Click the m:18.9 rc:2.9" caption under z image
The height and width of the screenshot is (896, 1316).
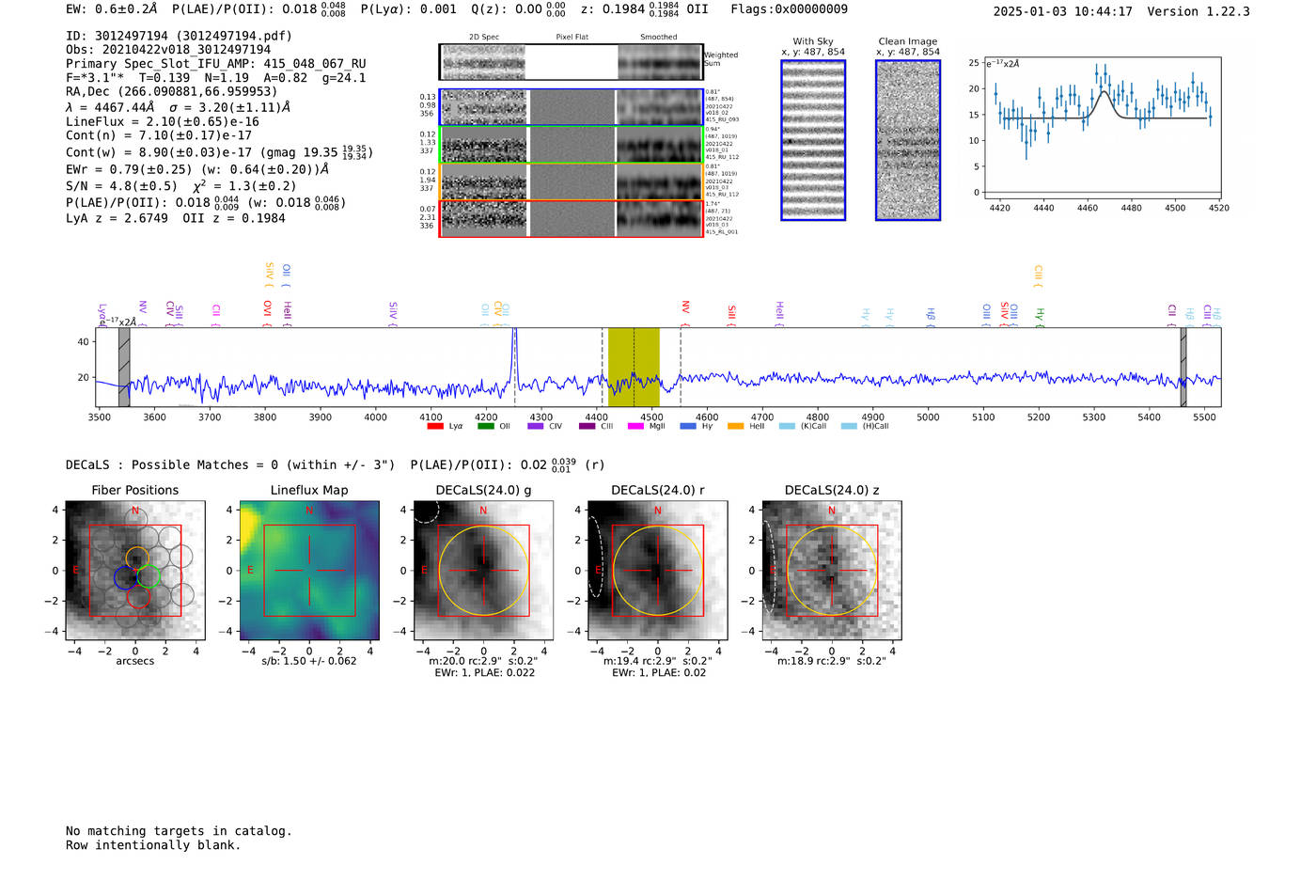tap(832, 661)
